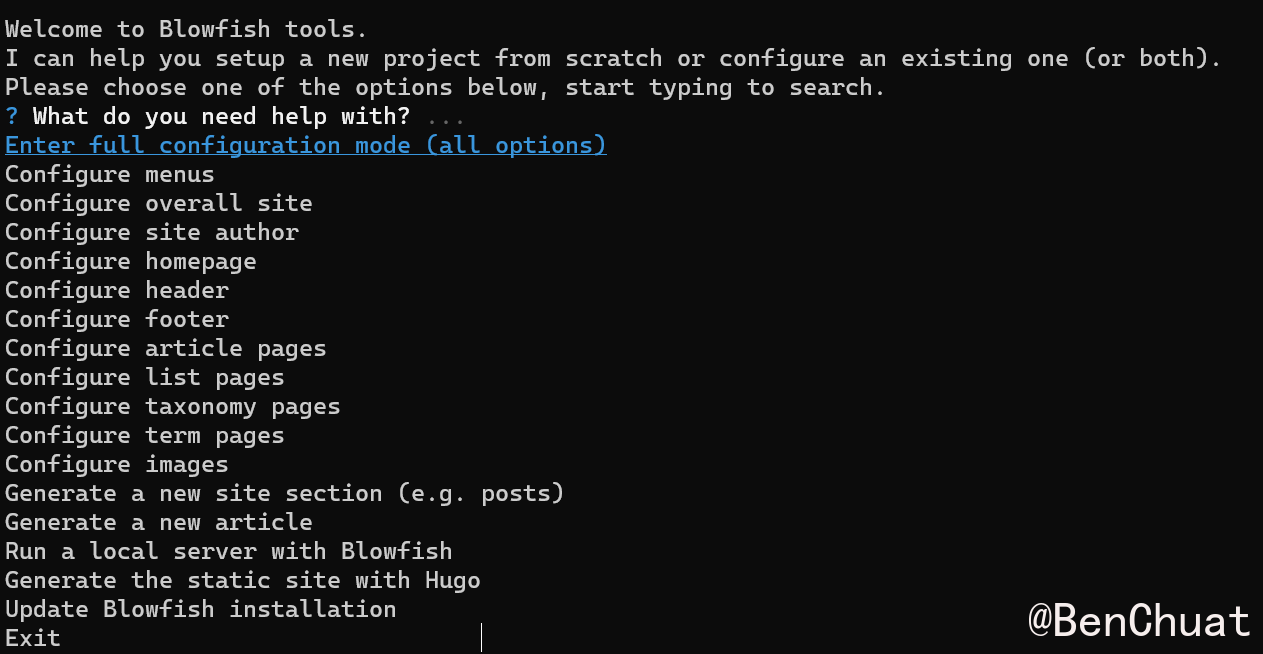This screenshot has height=654, width=1263.
Task: Pick Configure list pages entry
Action: click(145, 378)
